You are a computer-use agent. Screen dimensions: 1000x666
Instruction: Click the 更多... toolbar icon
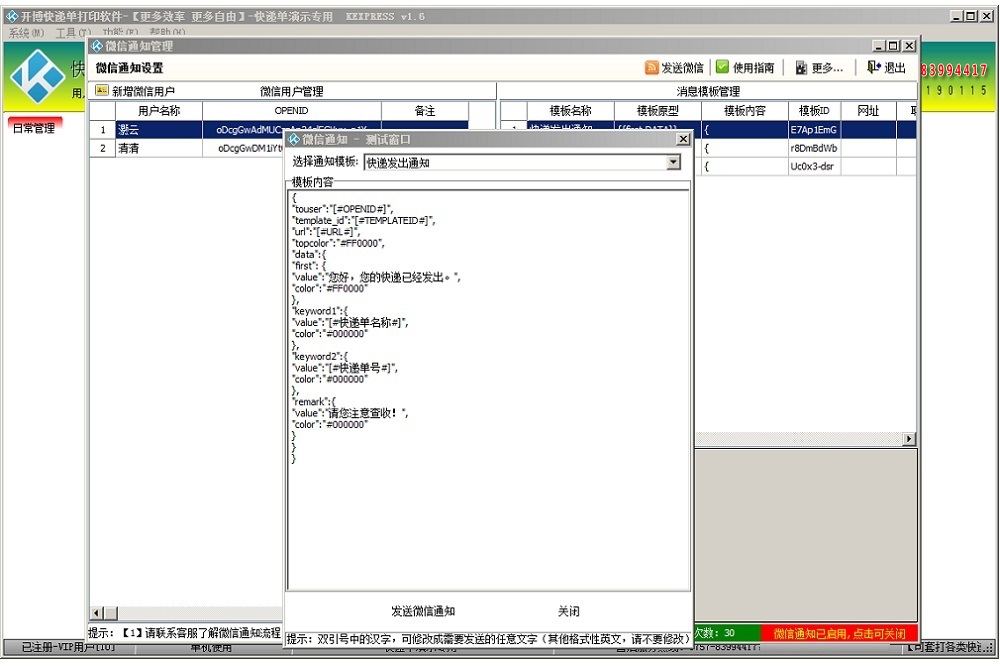[x=801, y=68]
